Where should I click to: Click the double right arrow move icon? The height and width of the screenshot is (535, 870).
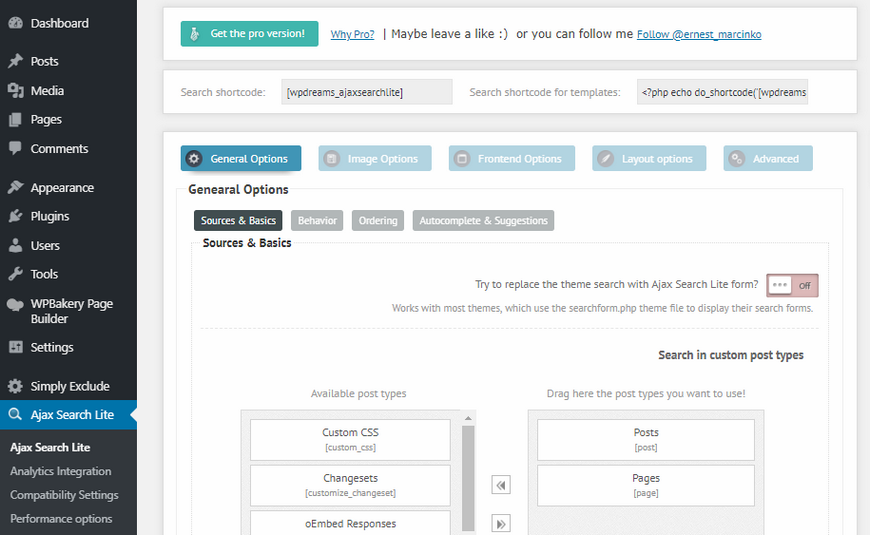[x=501, y=523]
